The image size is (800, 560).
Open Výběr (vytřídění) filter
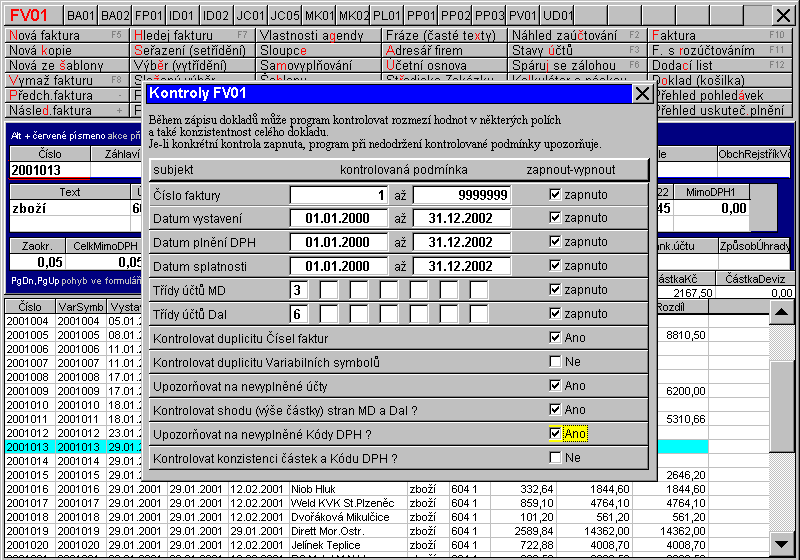(192, 65)
